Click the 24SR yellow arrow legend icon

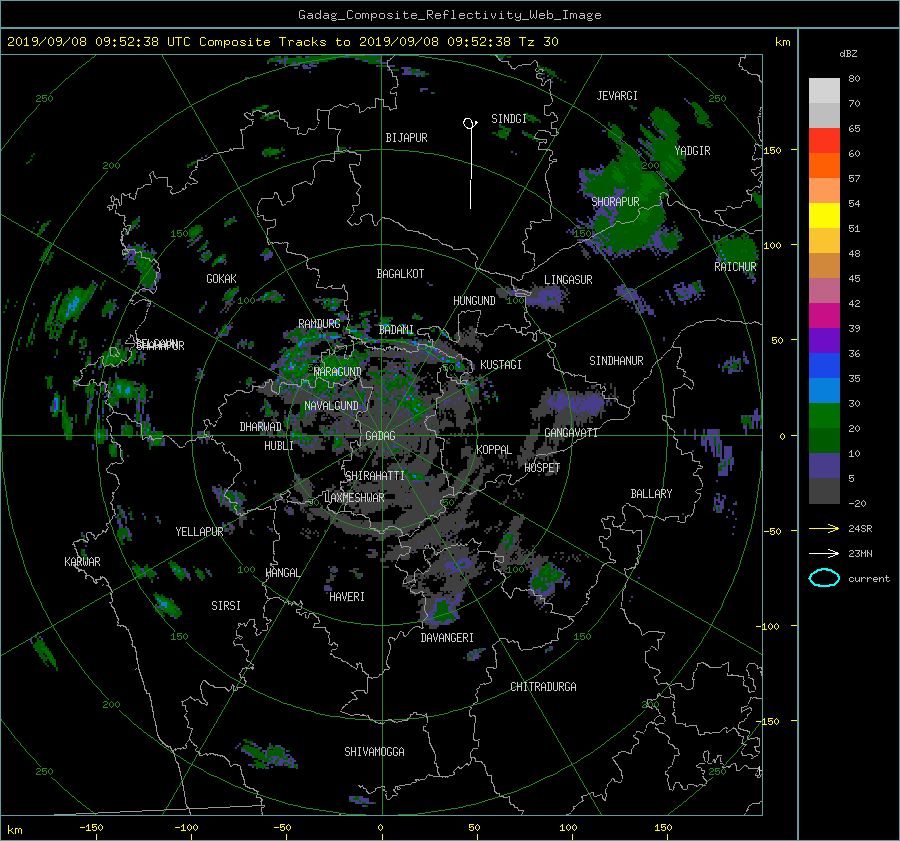[824, 528]
